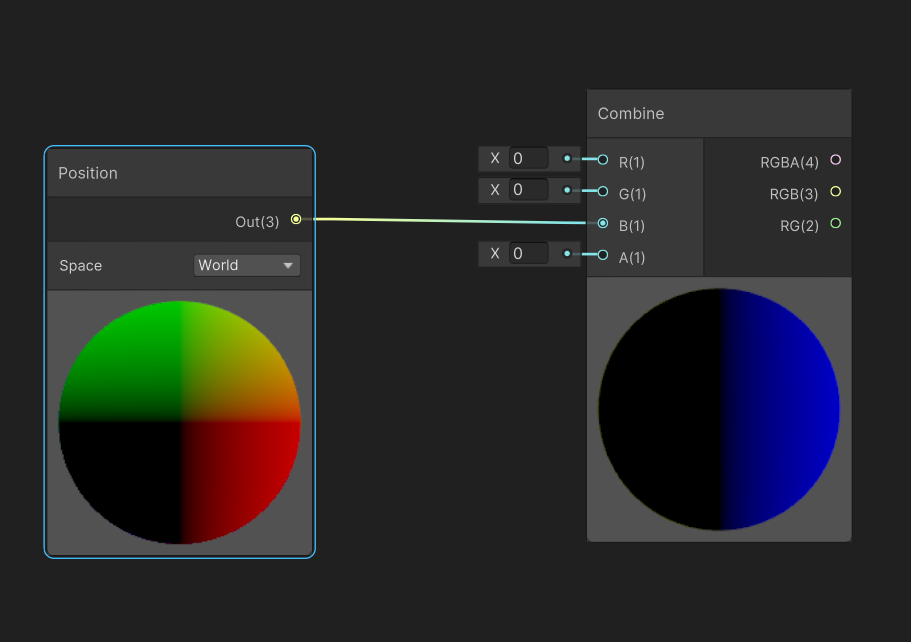Image resolution: width=911 pixels, height=642 pixels.
Task: Edit the X value field for R(1)
Action: point(529,159)
